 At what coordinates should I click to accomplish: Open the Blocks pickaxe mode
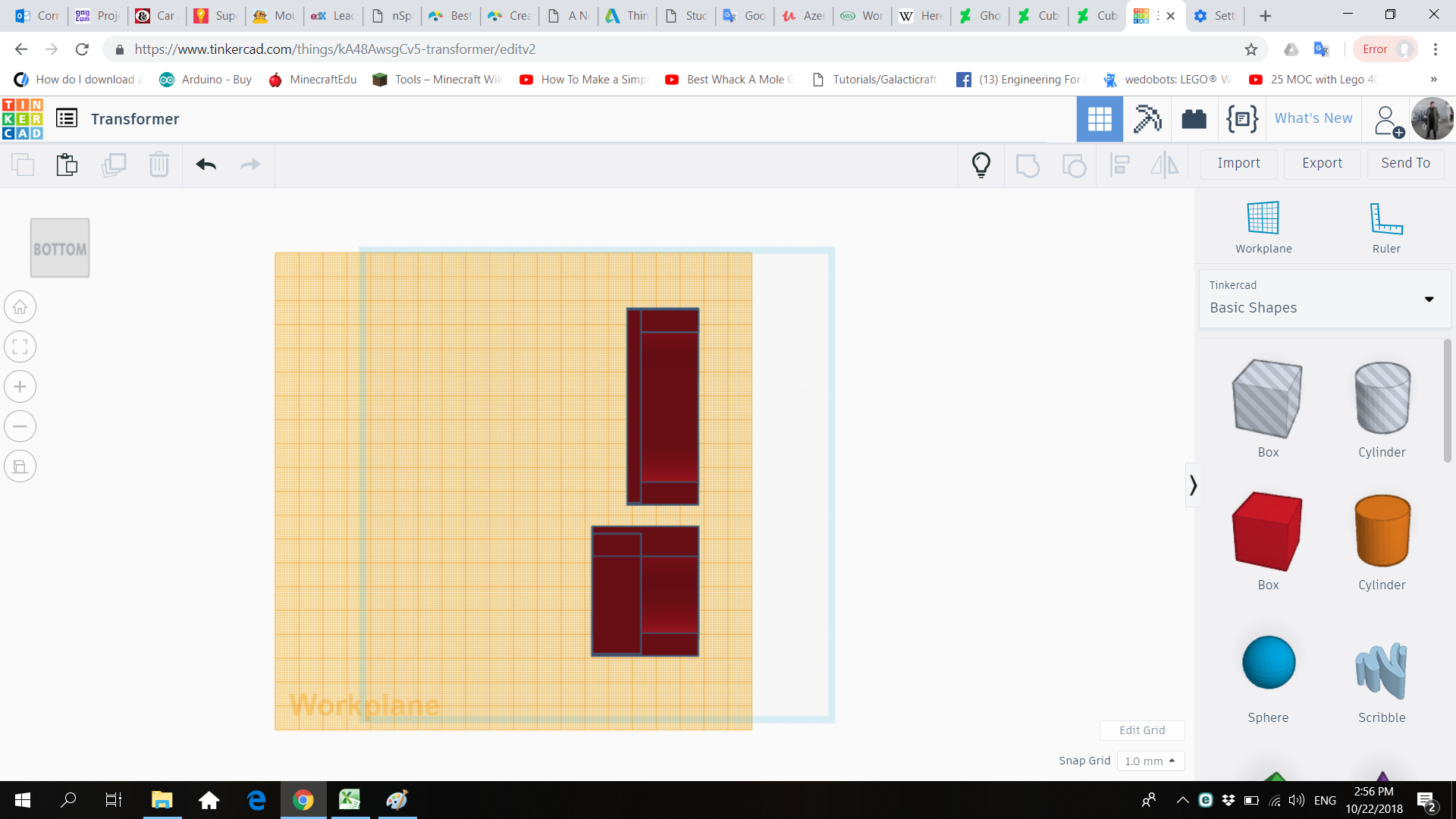pyautogui.click(x=1147, y=119)
